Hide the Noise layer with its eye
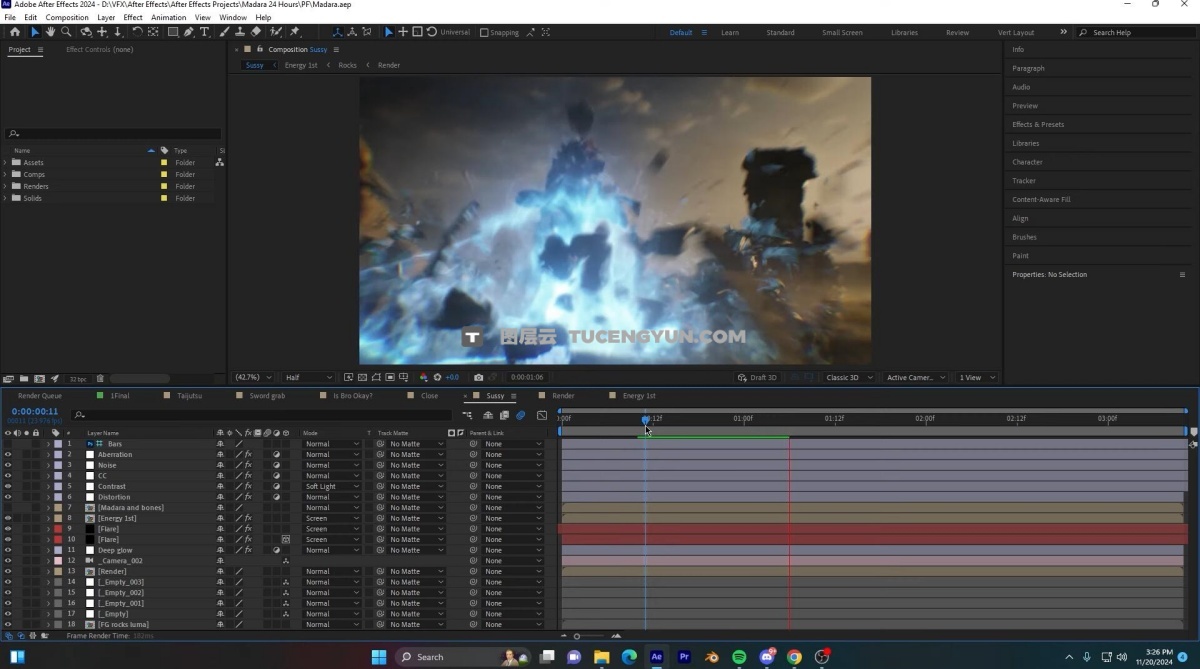 tap(8, 465)
